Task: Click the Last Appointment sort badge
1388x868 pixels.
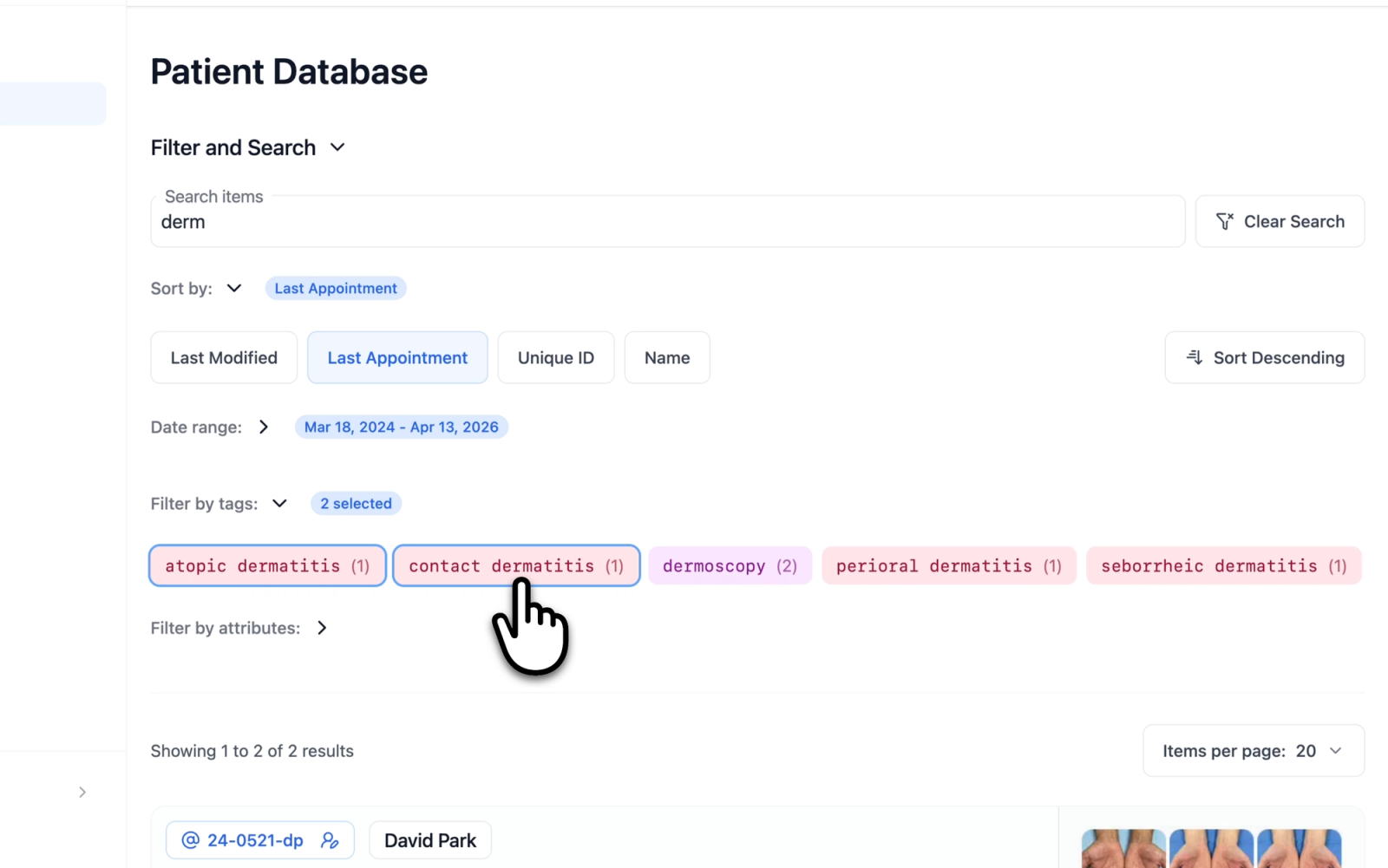Action: click(336, 288)
